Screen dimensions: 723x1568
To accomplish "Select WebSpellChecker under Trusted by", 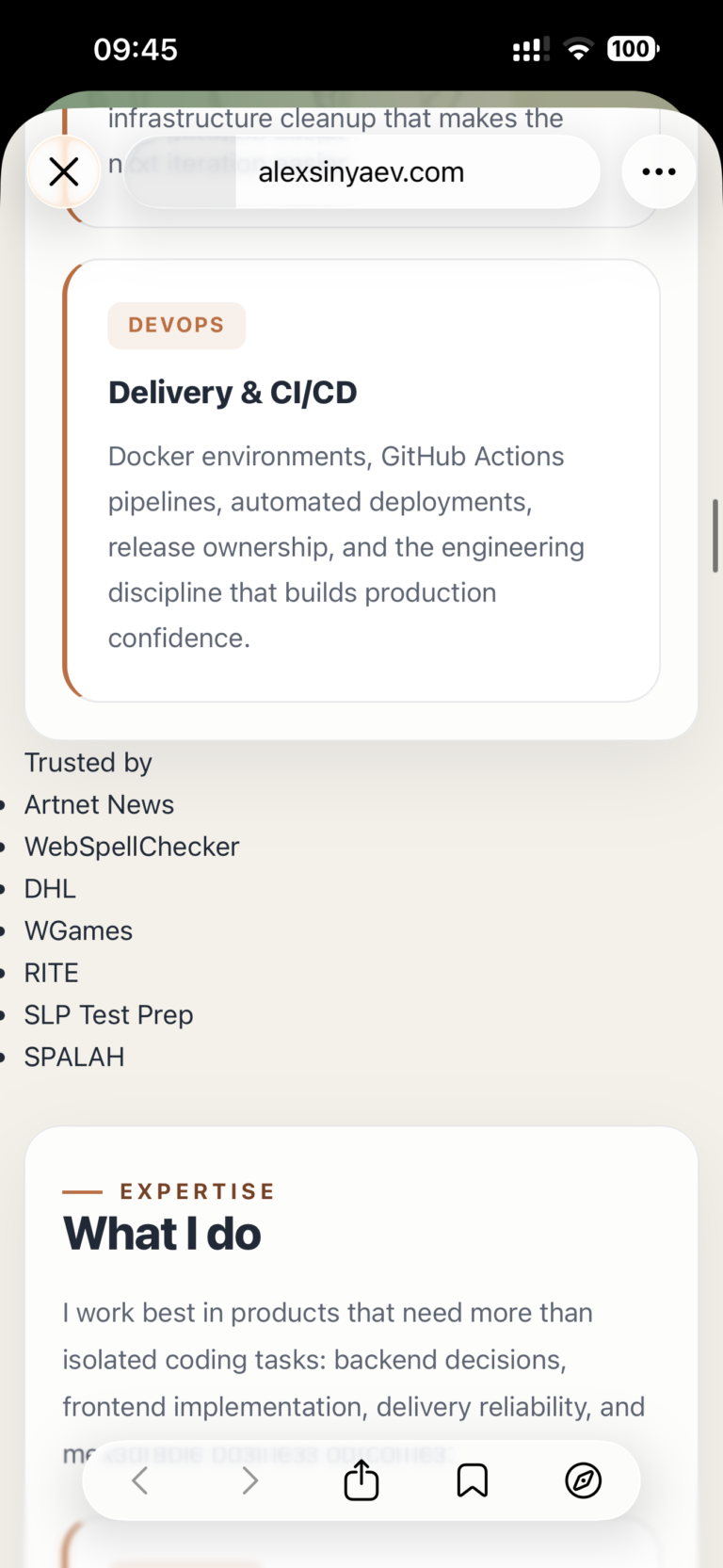I will [132, 846].
